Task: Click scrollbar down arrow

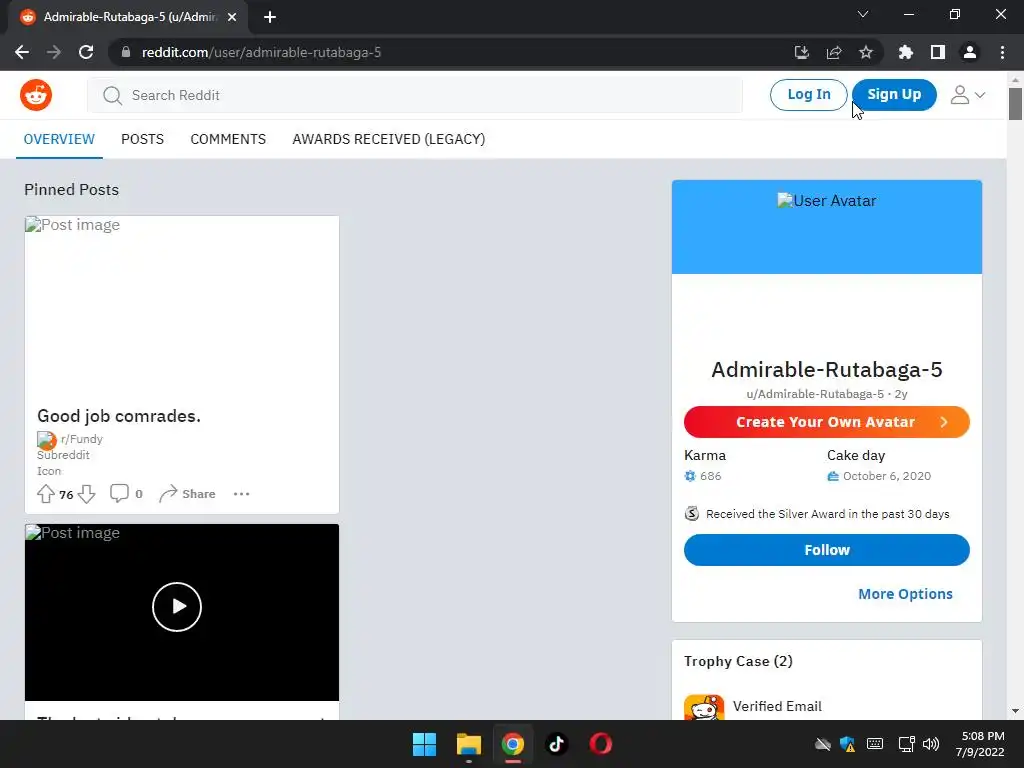Action: (x=1015, y=711)
